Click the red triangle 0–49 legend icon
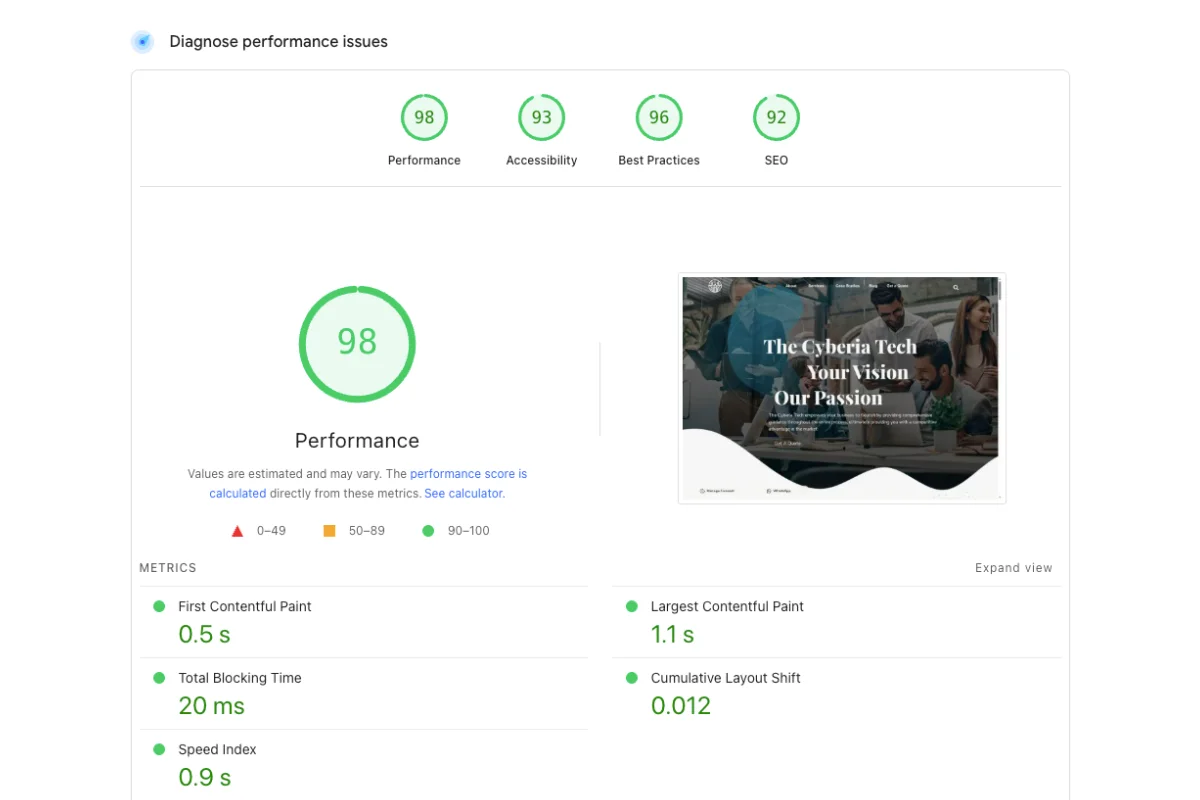Viewport: 1200px width, 800px height. (x=237, y=531)
